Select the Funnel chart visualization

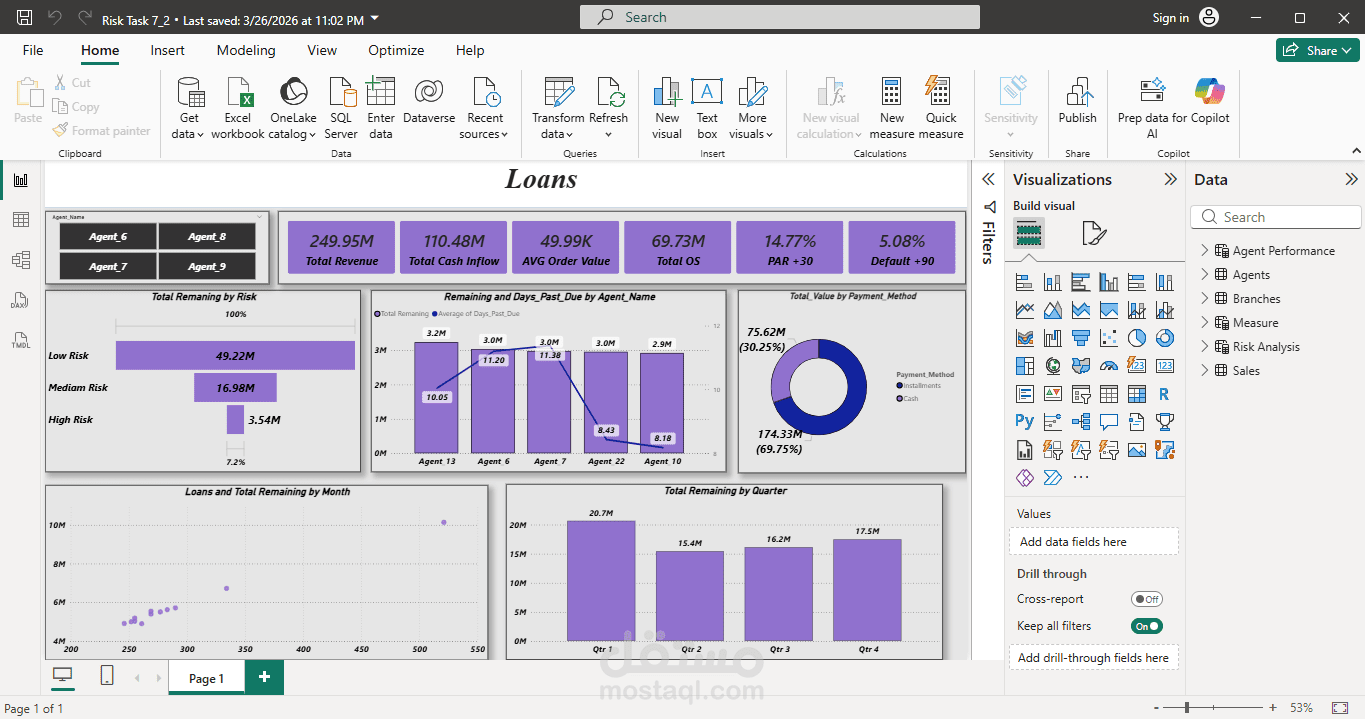click(1080, 338)
